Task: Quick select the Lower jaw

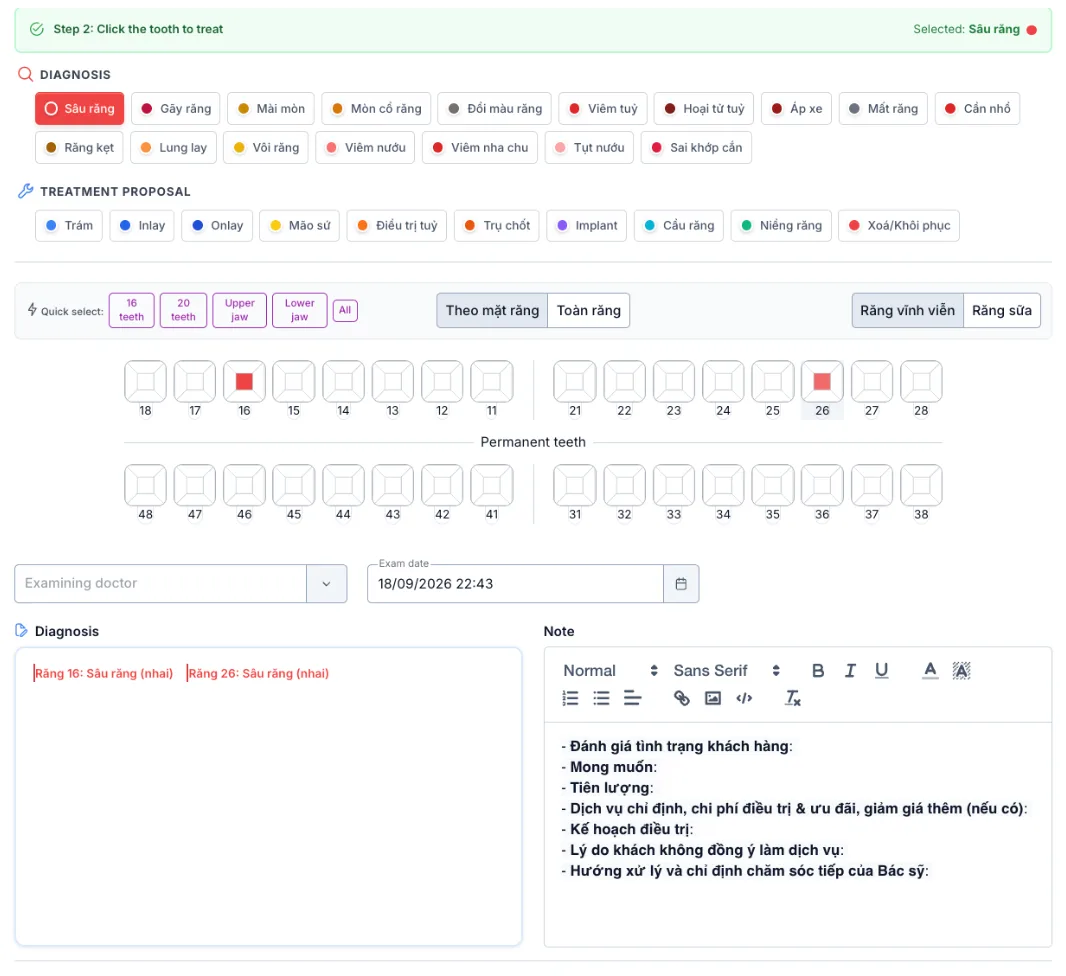Action: (x=300, y=311)
